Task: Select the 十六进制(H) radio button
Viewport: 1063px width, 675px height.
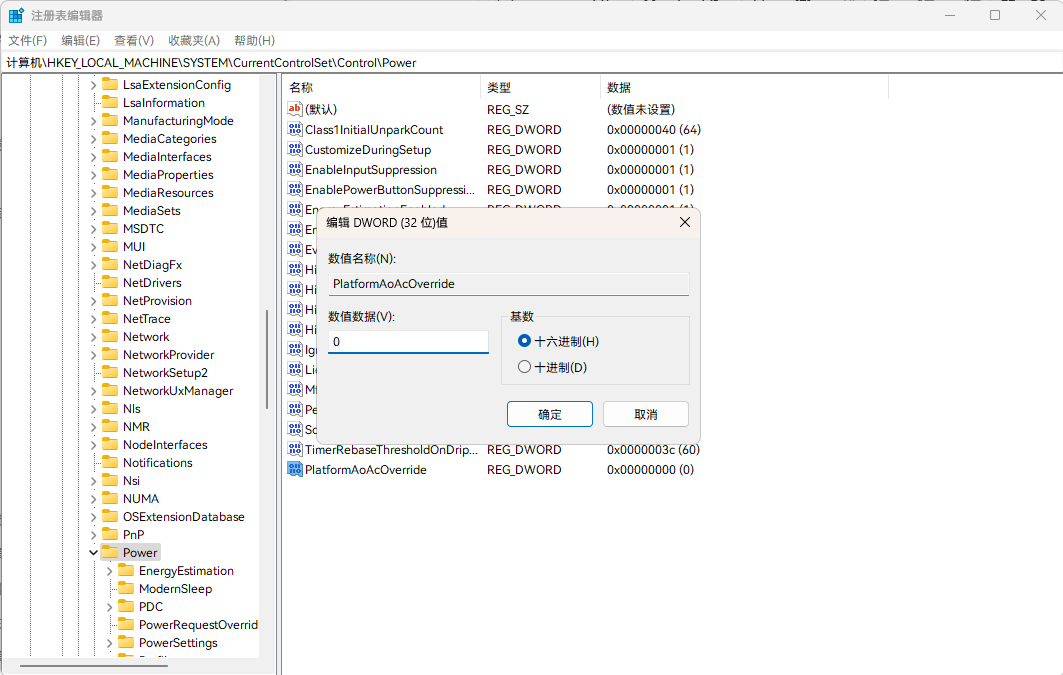Action: (x=524, y=340)
